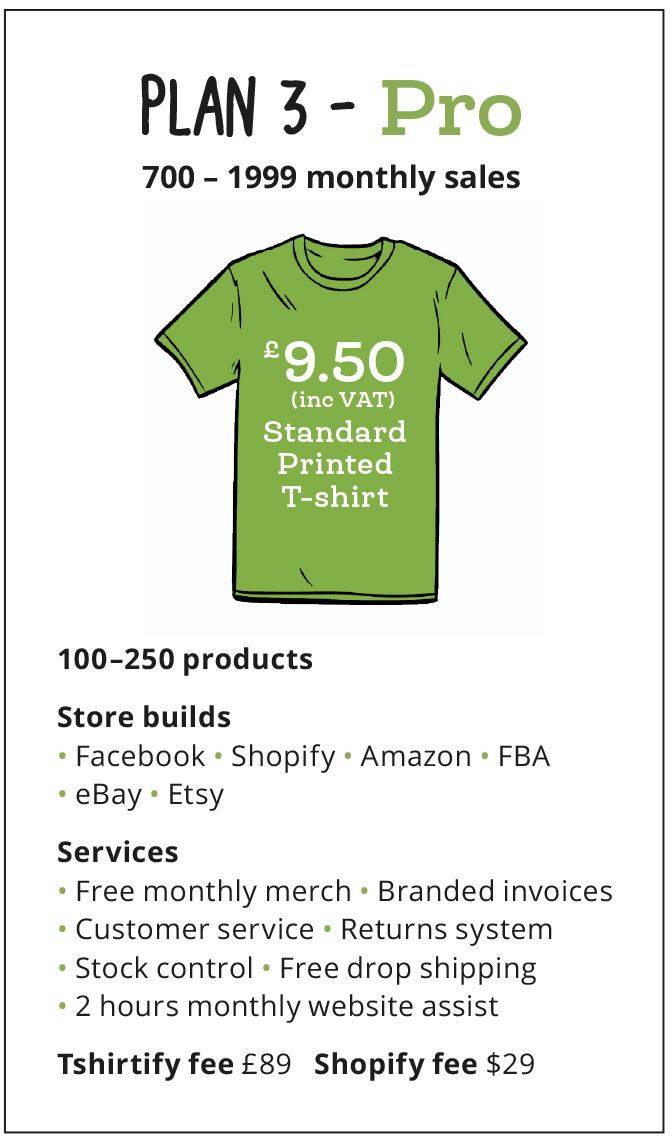
Task: Click the Tshirtify fee £89 text
Action: point(175,1064)
